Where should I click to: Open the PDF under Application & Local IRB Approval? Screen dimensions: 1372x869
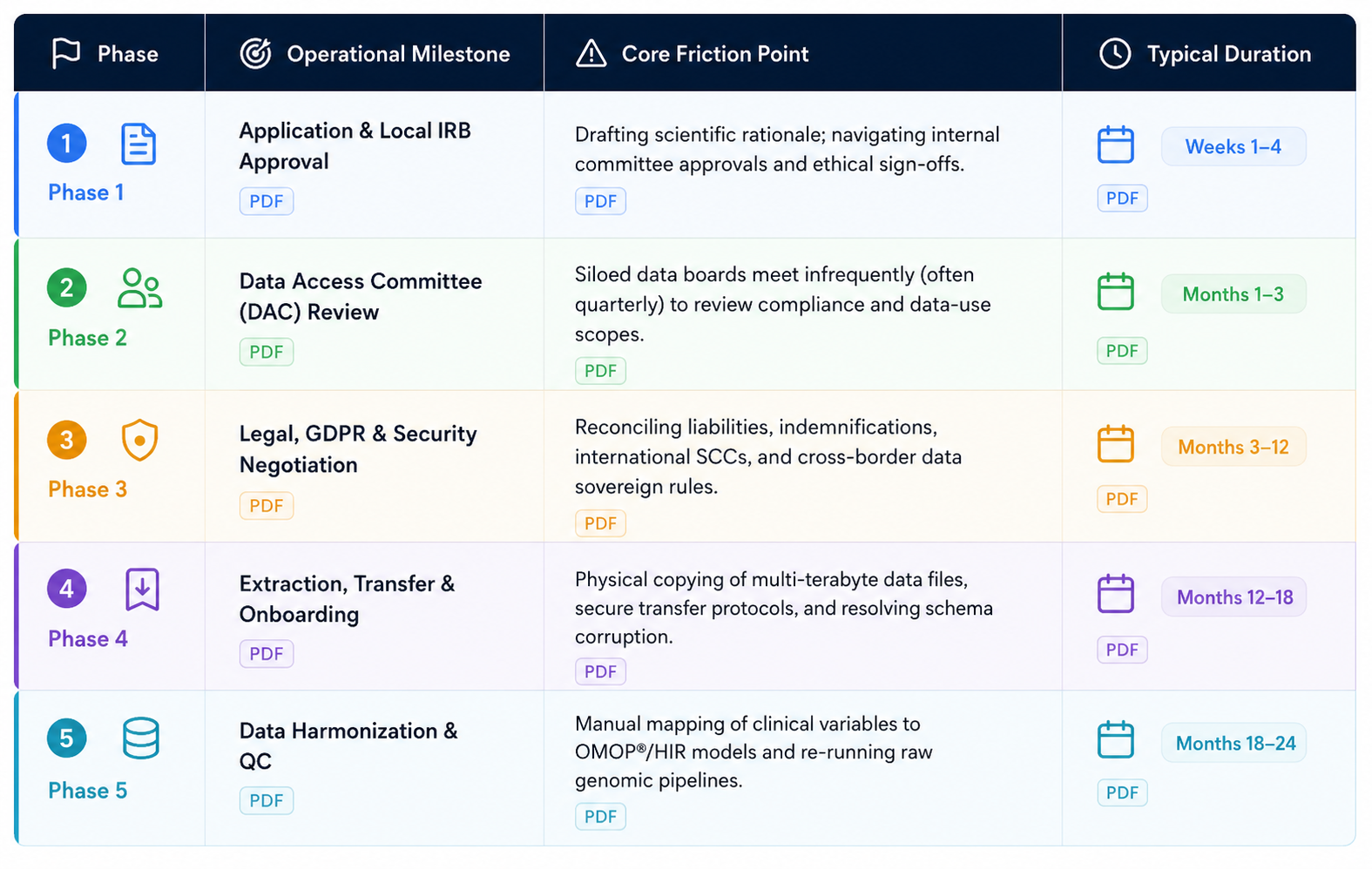(267, 201)
